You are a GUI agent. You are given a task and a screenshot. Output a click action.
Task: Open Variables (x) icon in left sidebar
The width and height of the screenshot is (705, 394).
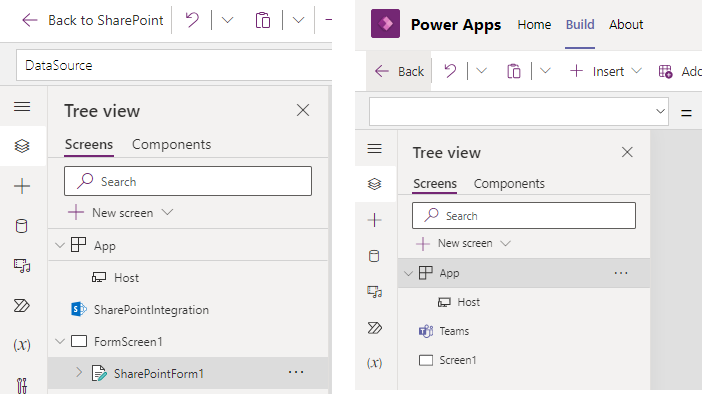pos(22,345)
